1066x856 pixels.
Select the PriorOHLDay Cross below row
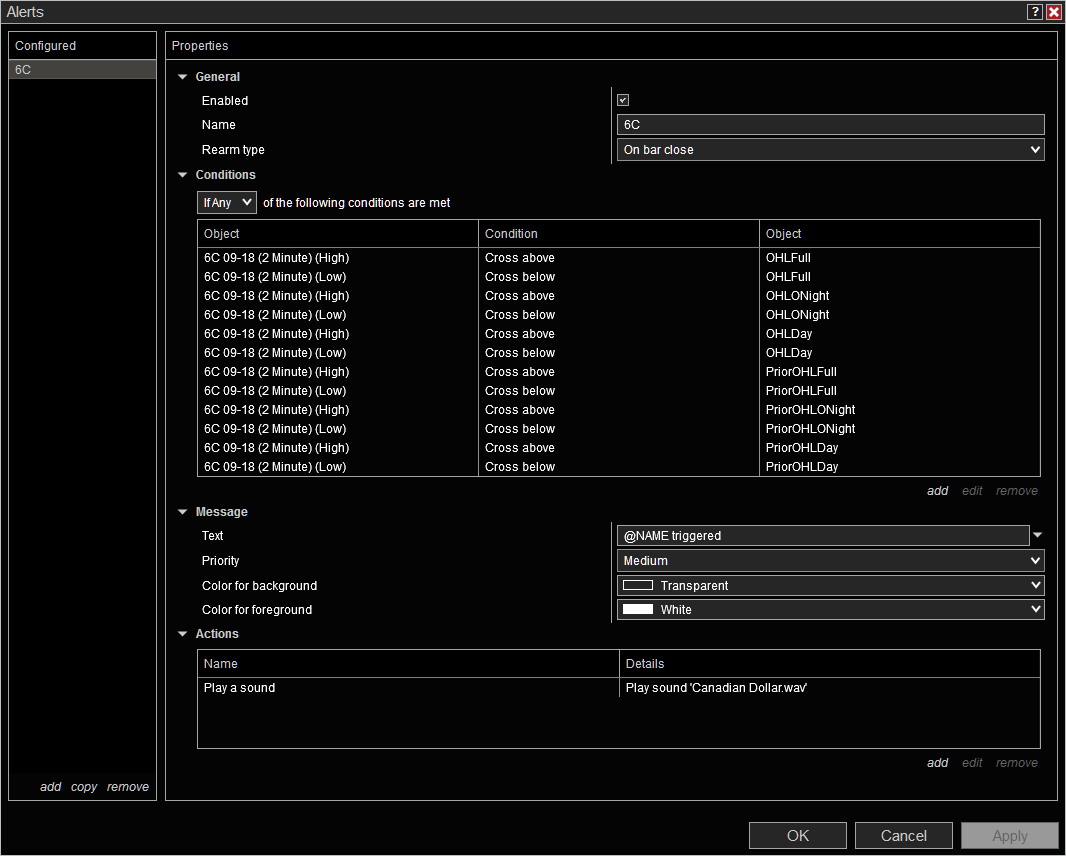click(619, 466)
